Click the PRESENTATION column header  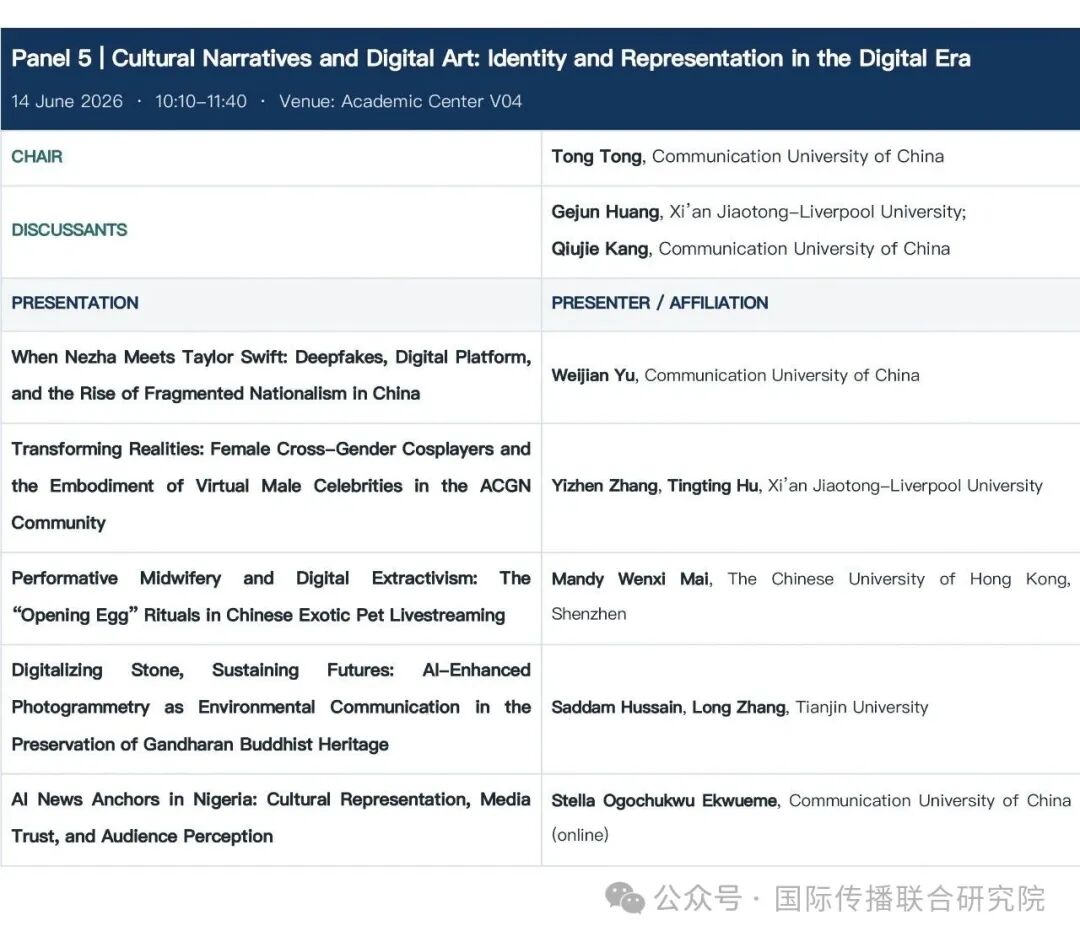(x=74, y=303)
